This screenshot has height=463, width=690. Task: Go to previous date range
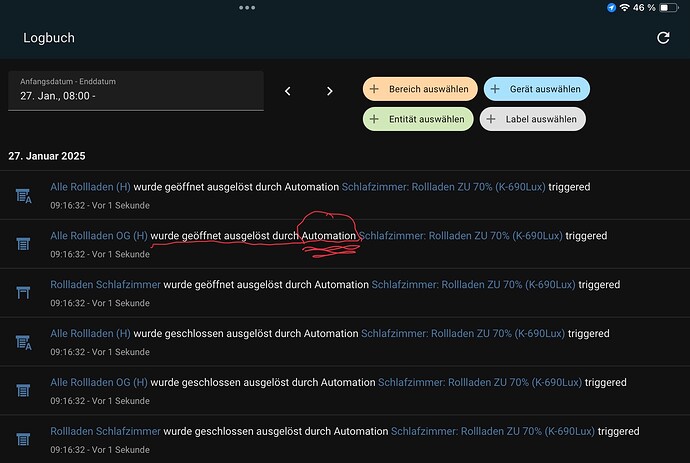click(288, 91)
